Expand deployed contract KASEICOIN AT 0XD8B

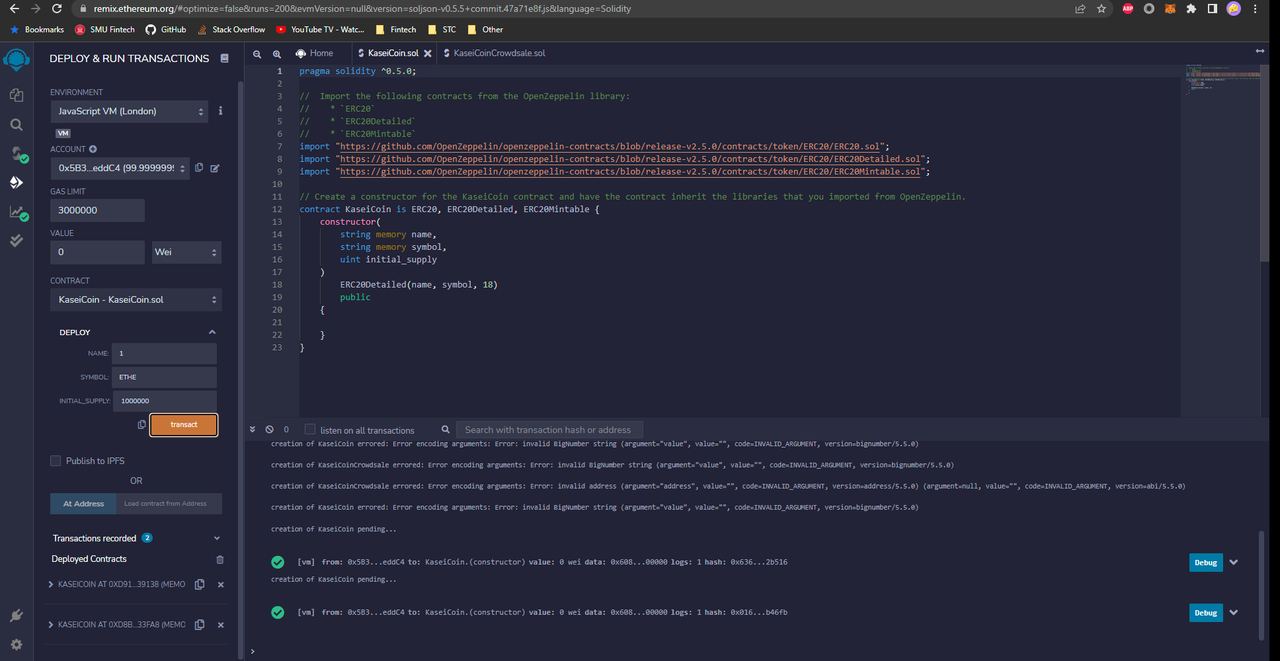(x=51, y=625)
